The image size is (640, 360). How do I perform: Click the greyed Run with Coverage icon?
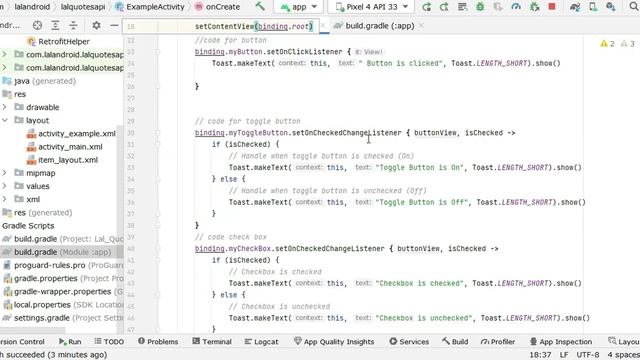498,7
